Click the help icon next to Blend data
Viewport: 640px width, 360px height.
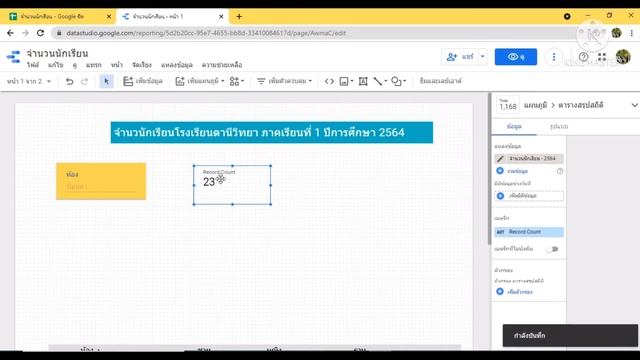click(560, 171)
